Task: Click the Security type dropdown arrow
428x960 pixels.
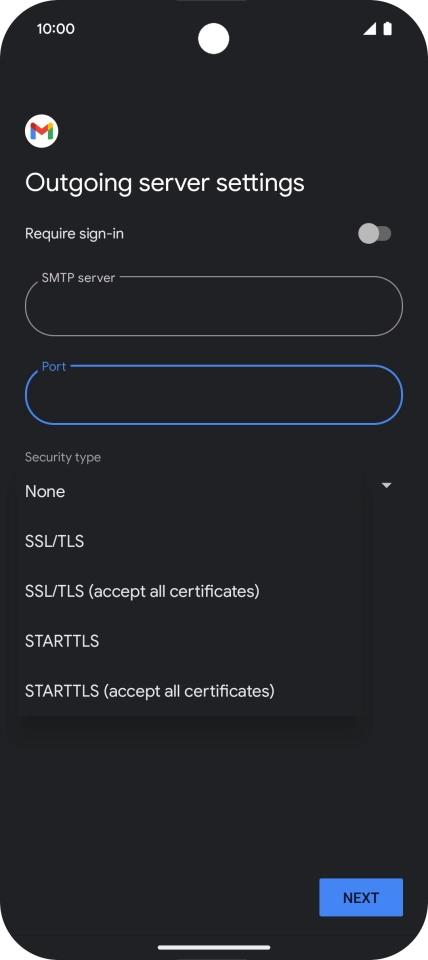Action: (x=386, y=486)
